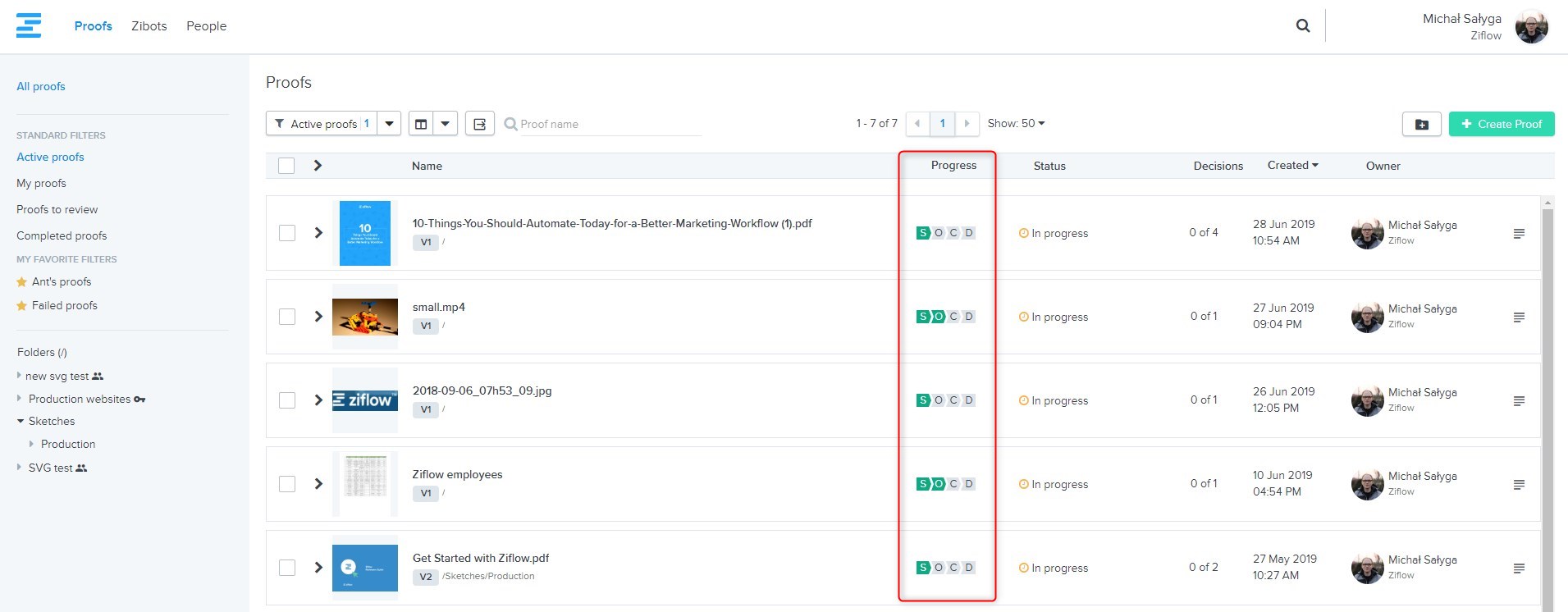1568x612 pixels.
Task: Check the box for small.mp4 proof
Action: point(287,317)
